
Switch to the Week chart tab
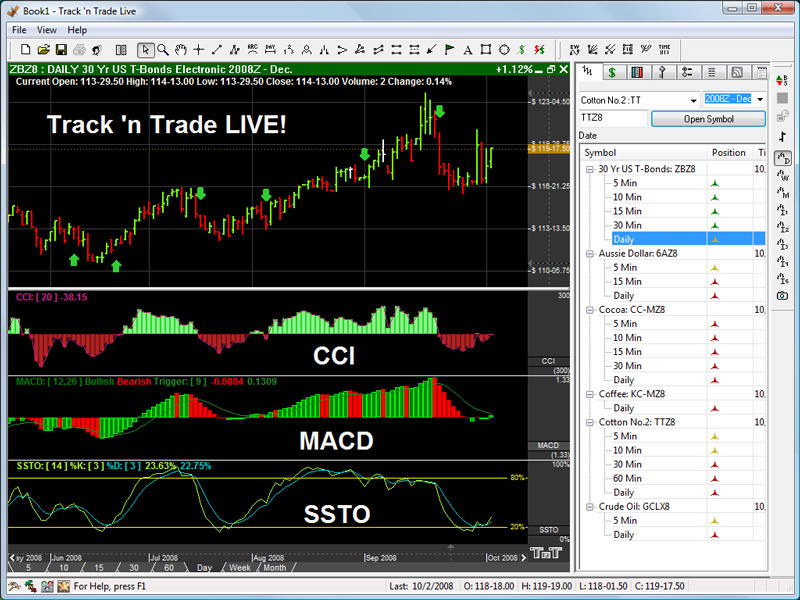point(239,567)
